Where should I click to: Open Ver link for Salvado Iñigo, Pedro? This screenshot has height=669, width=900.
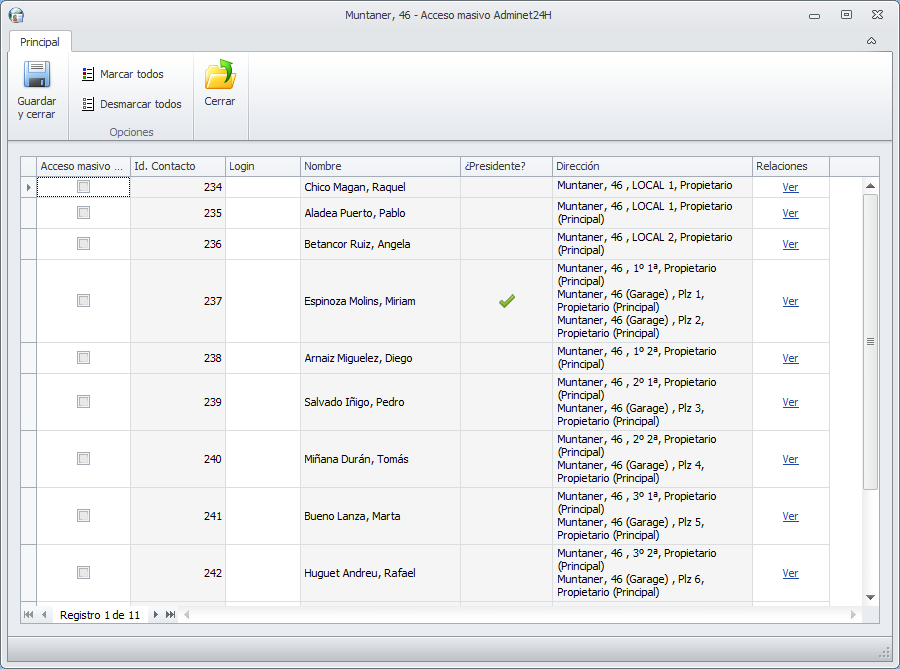790,402
